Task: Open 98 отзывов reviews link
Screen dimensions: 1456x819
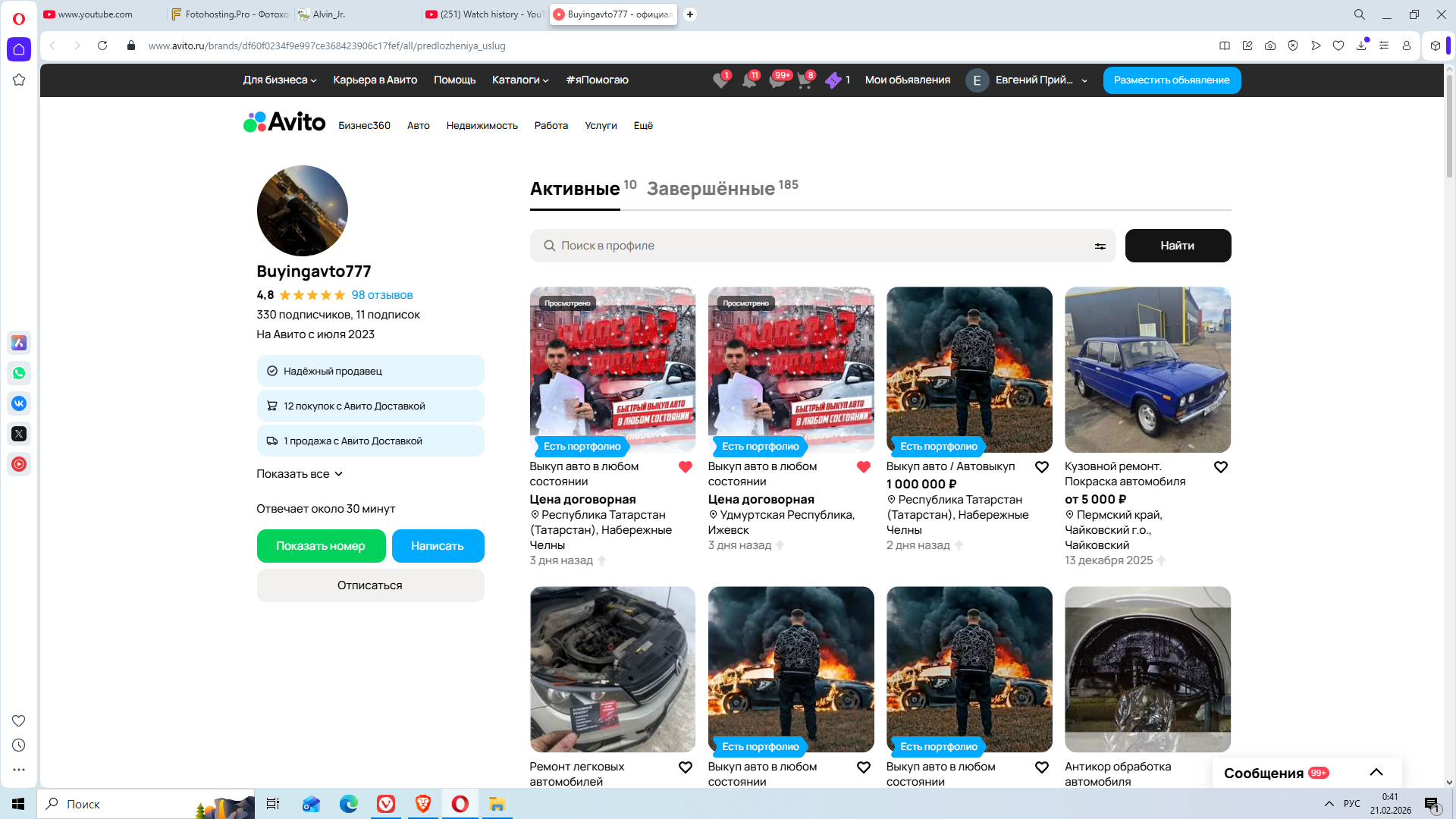Action: tap(381, 295)
